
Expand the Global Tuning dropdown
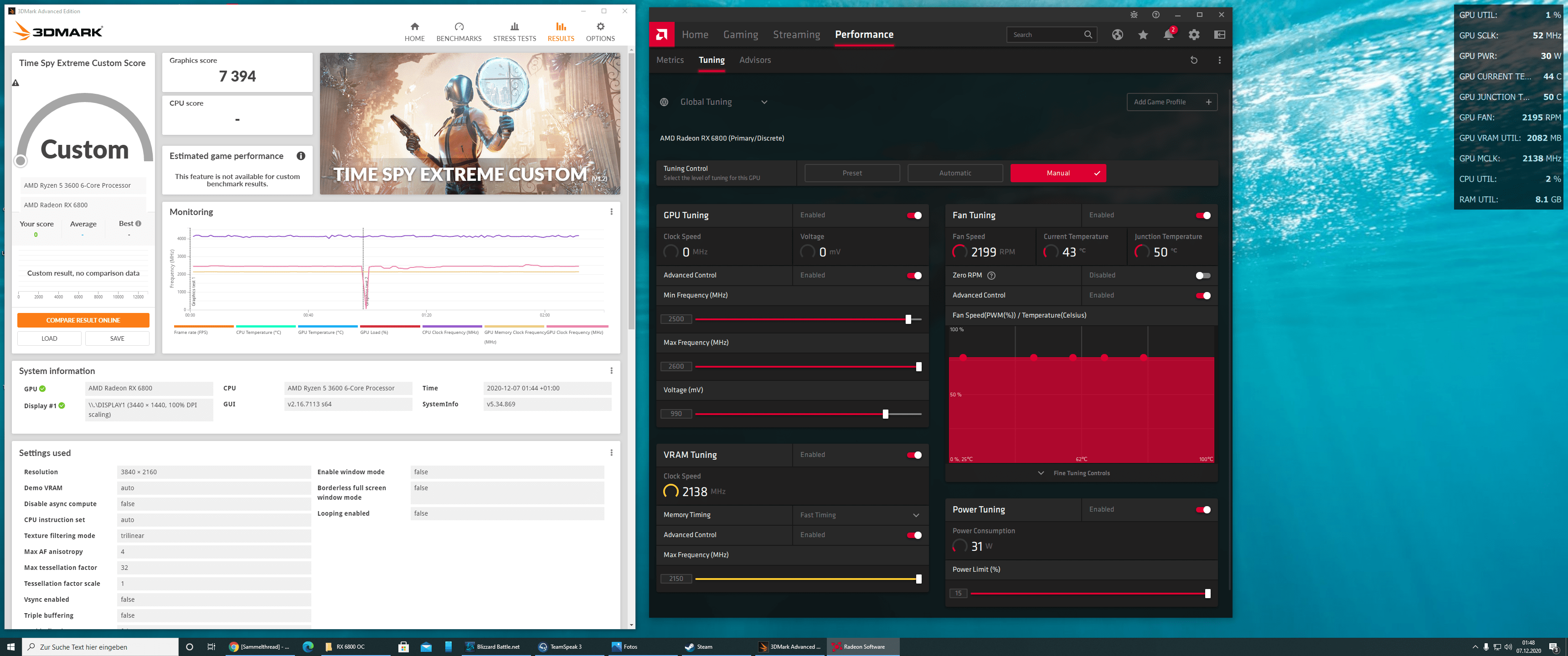764,102
